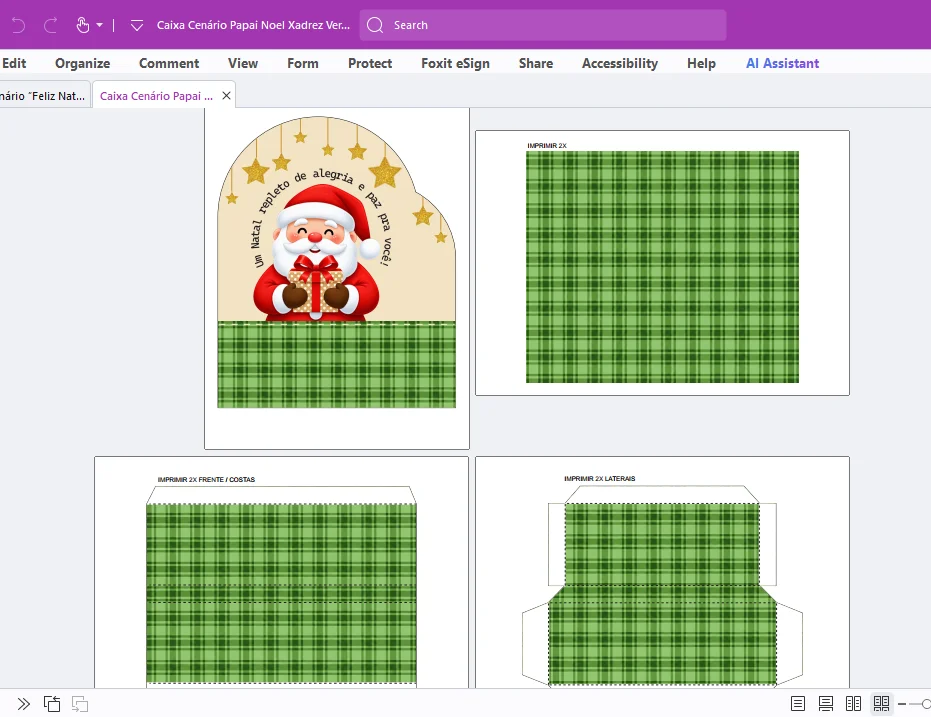
Task: Click the Santa Claus page
Action: pos(337,279)
